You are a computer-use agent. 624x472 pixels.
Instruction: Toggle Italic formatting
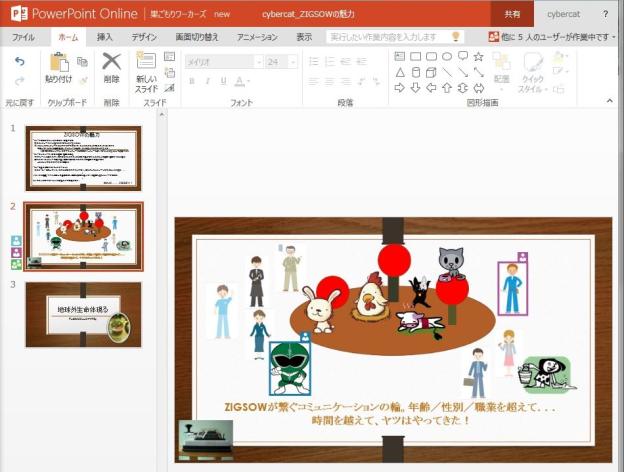point(207,81)
